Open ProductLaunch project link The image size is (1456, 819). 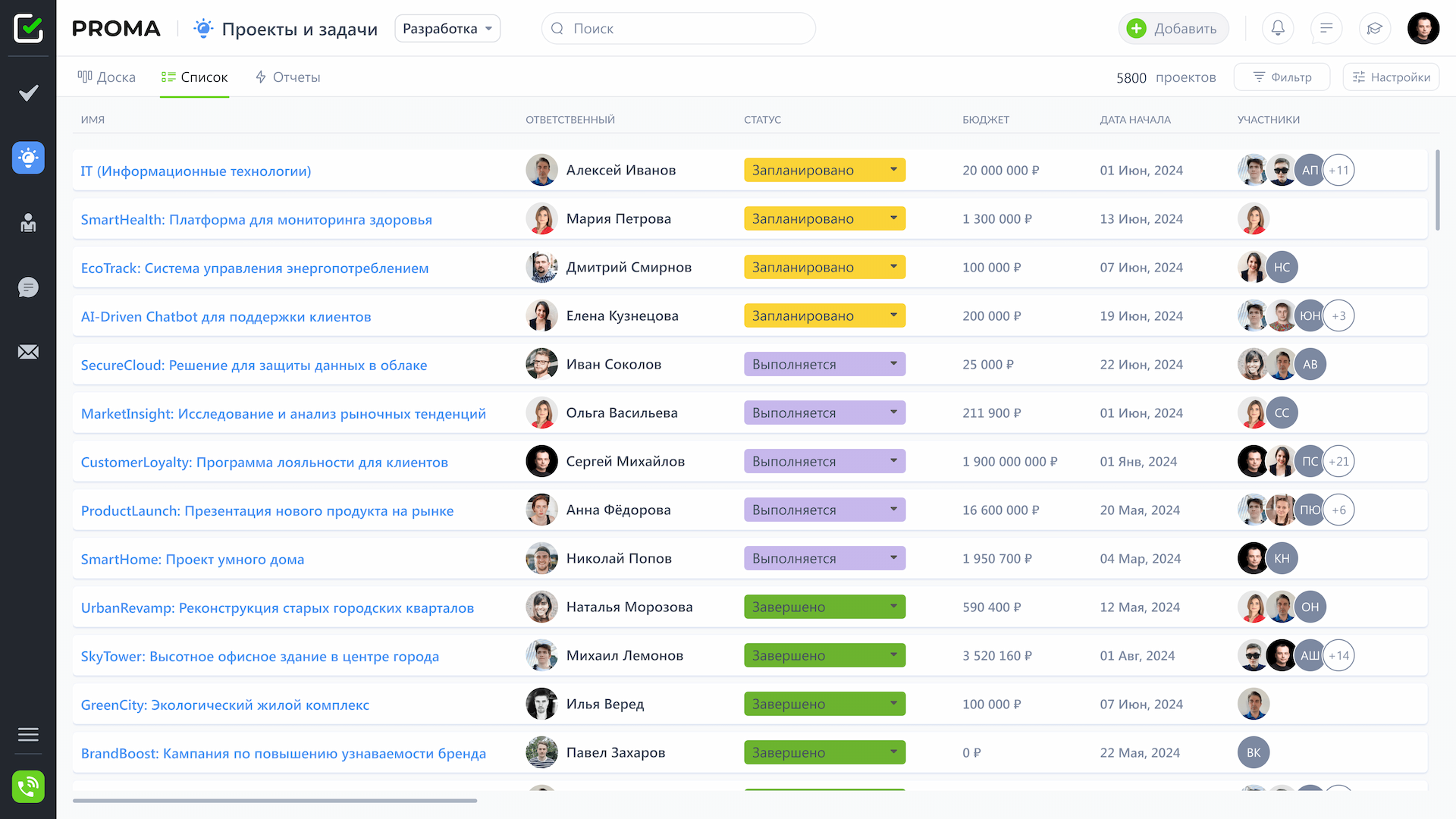(x=267, y=510)
